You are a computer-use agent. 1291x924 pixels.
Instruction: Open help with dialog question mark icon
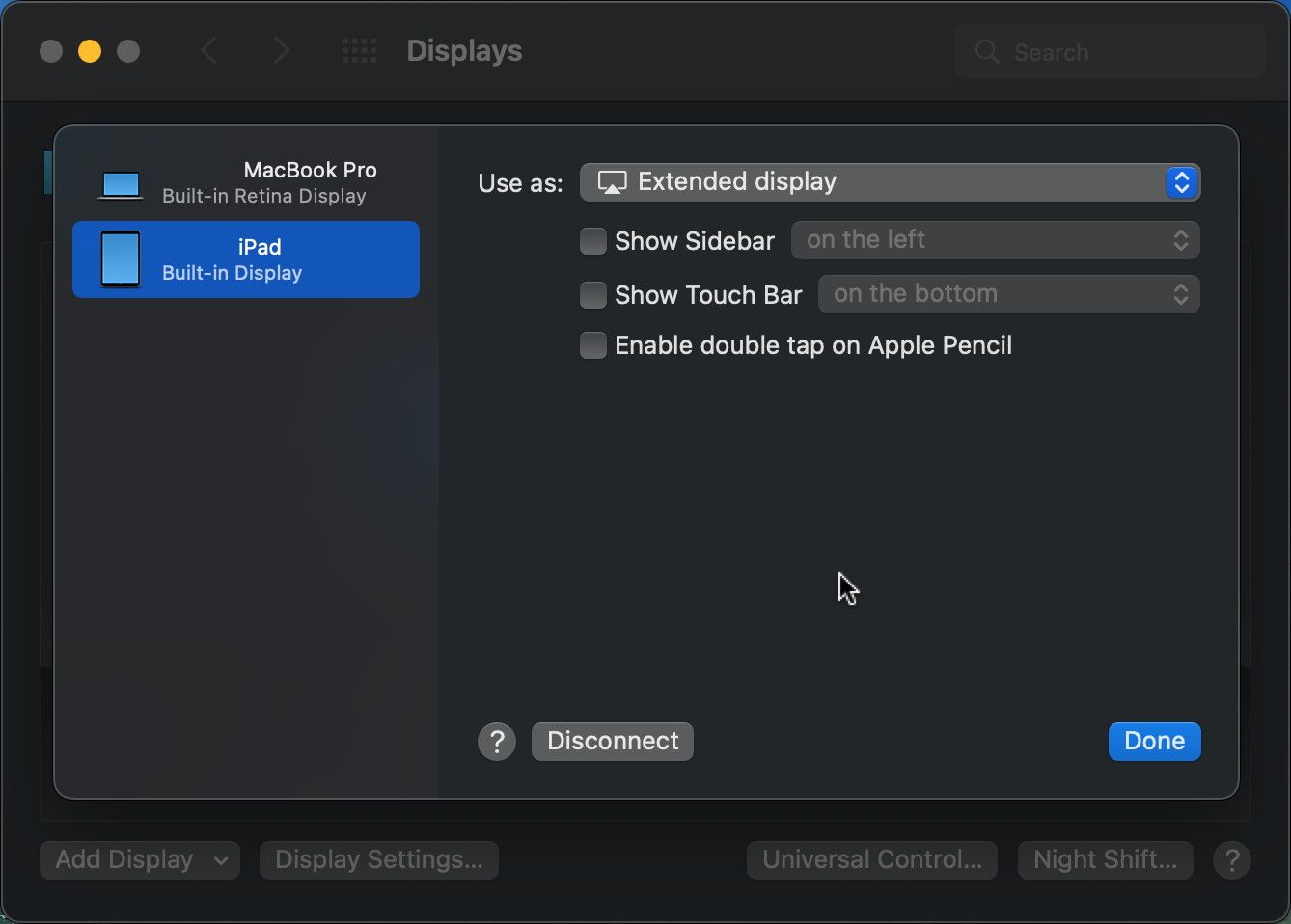(x=497, y=742)
